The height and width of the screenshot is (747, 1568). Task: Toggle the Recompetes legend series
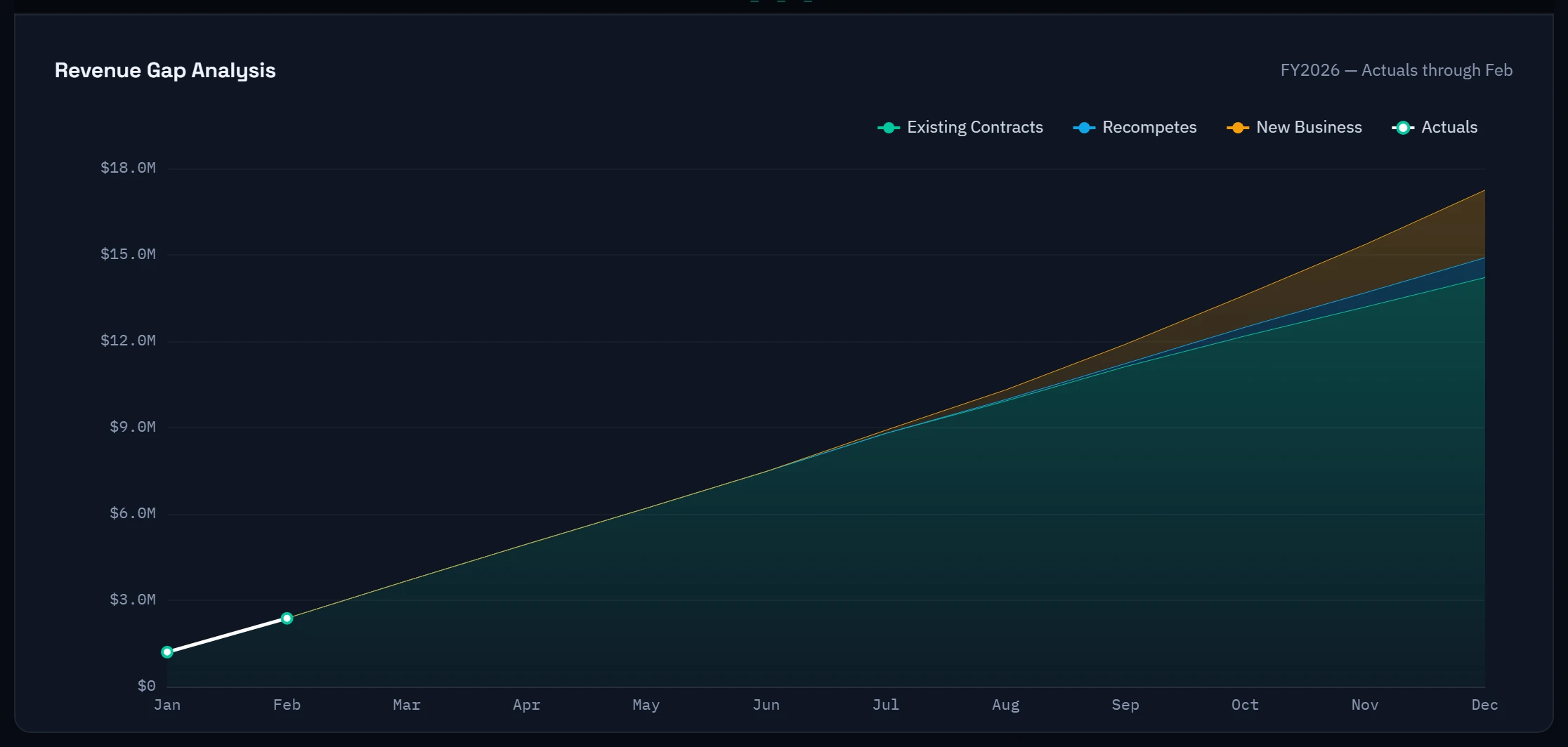tap(1135, 127)
